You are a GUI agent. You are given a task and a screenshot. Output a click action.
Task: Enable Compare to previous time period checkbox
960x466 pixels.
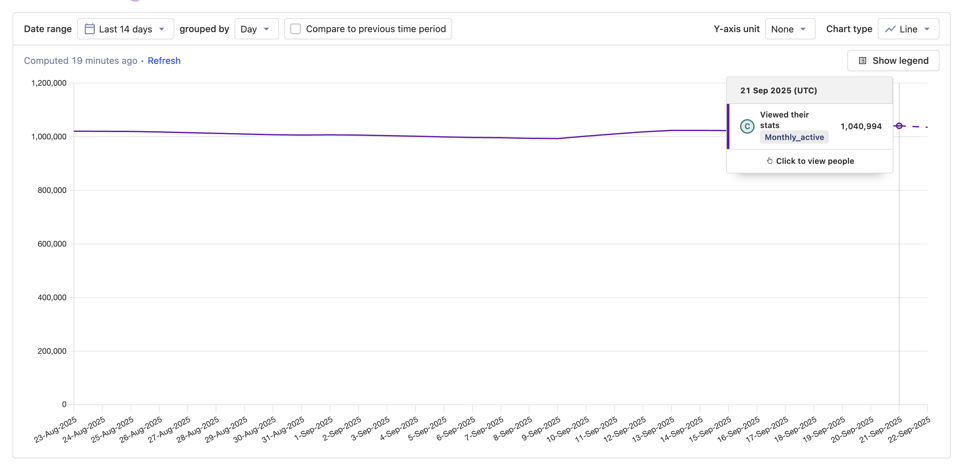[x=296, y=29]
